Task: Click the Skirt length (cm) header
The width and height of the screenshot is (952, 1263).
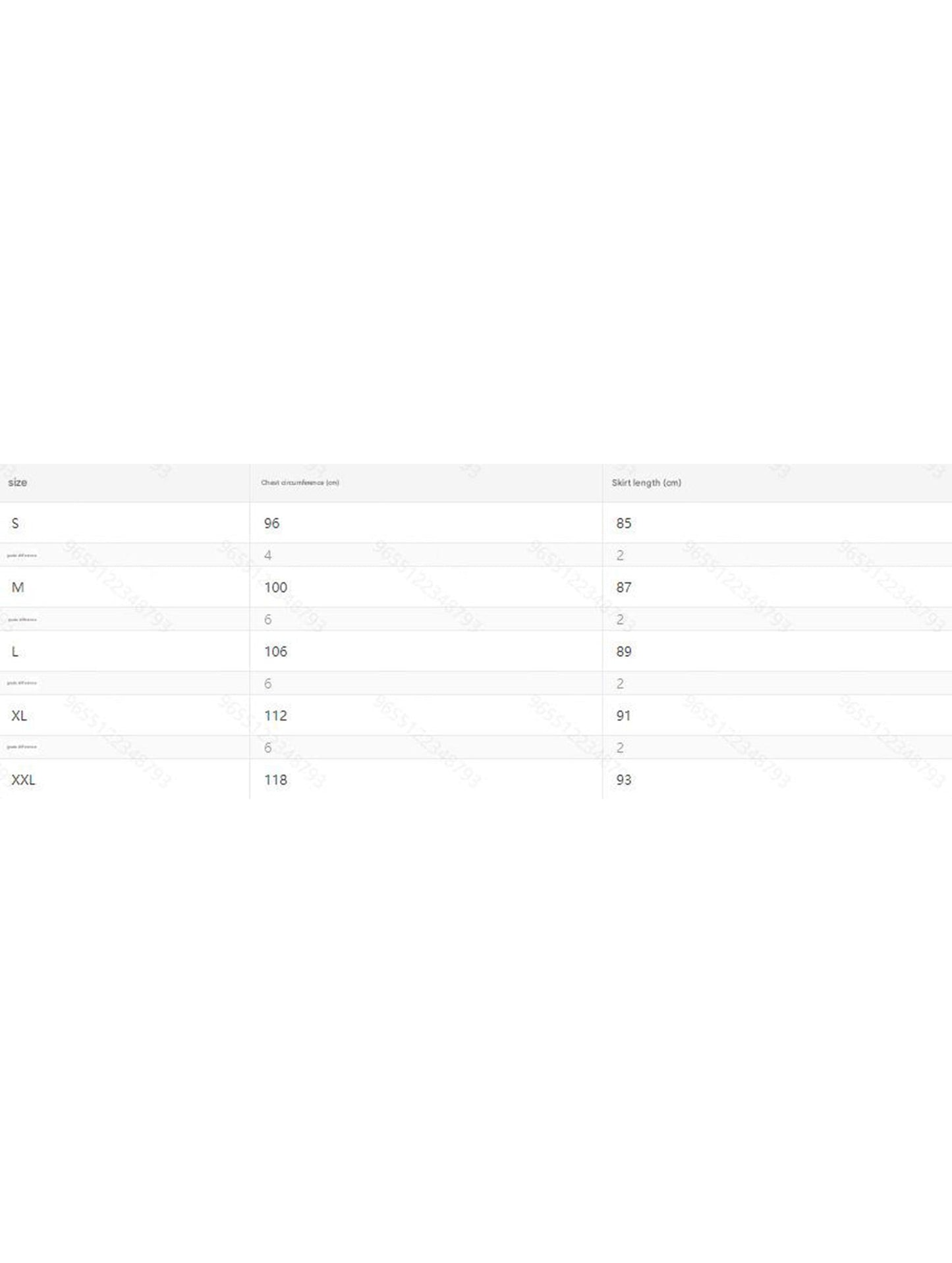Action: coord(646,483)
